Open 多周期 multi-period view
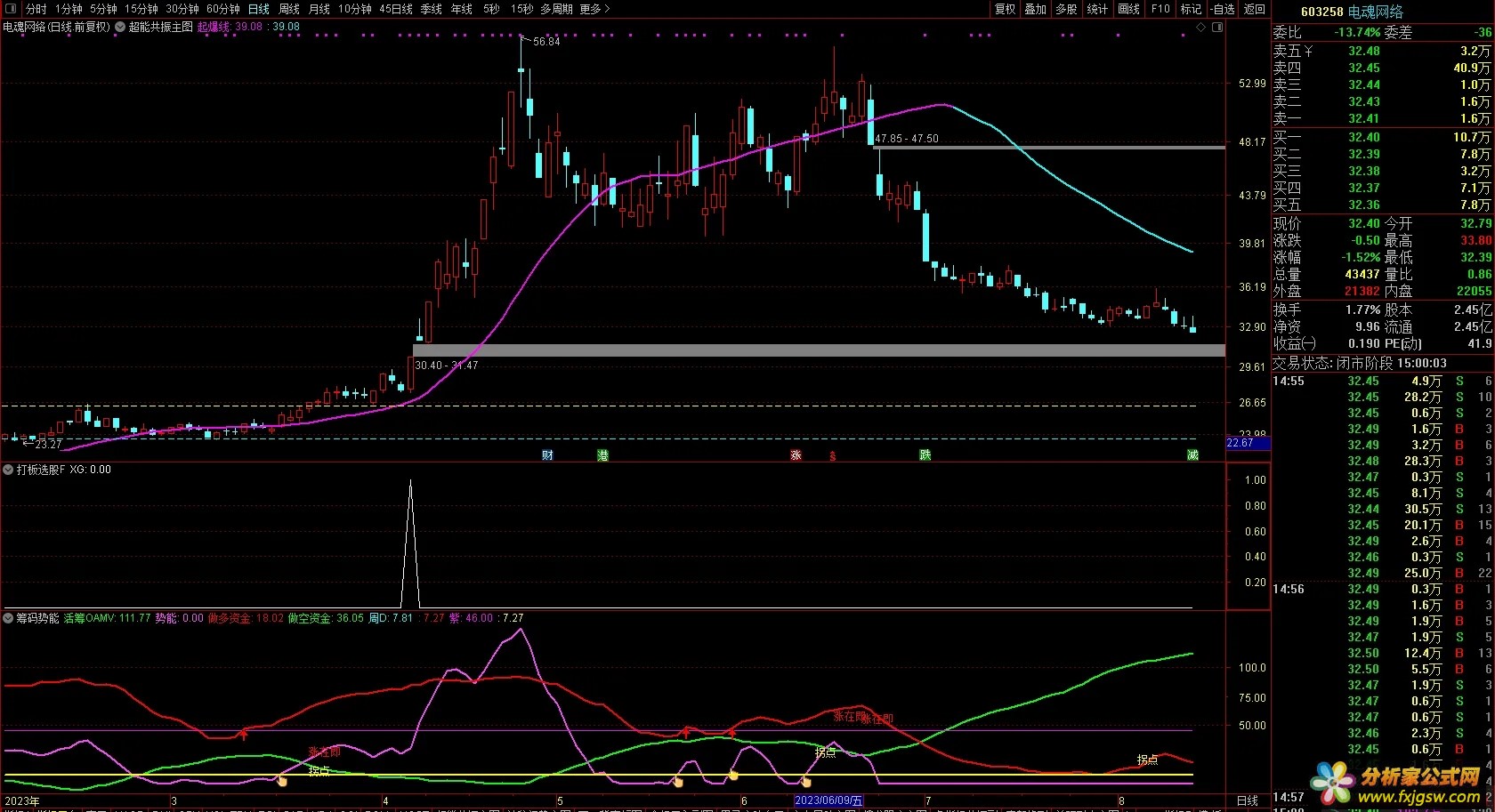This screenshot has width=1495, height=812. point(556,9)
